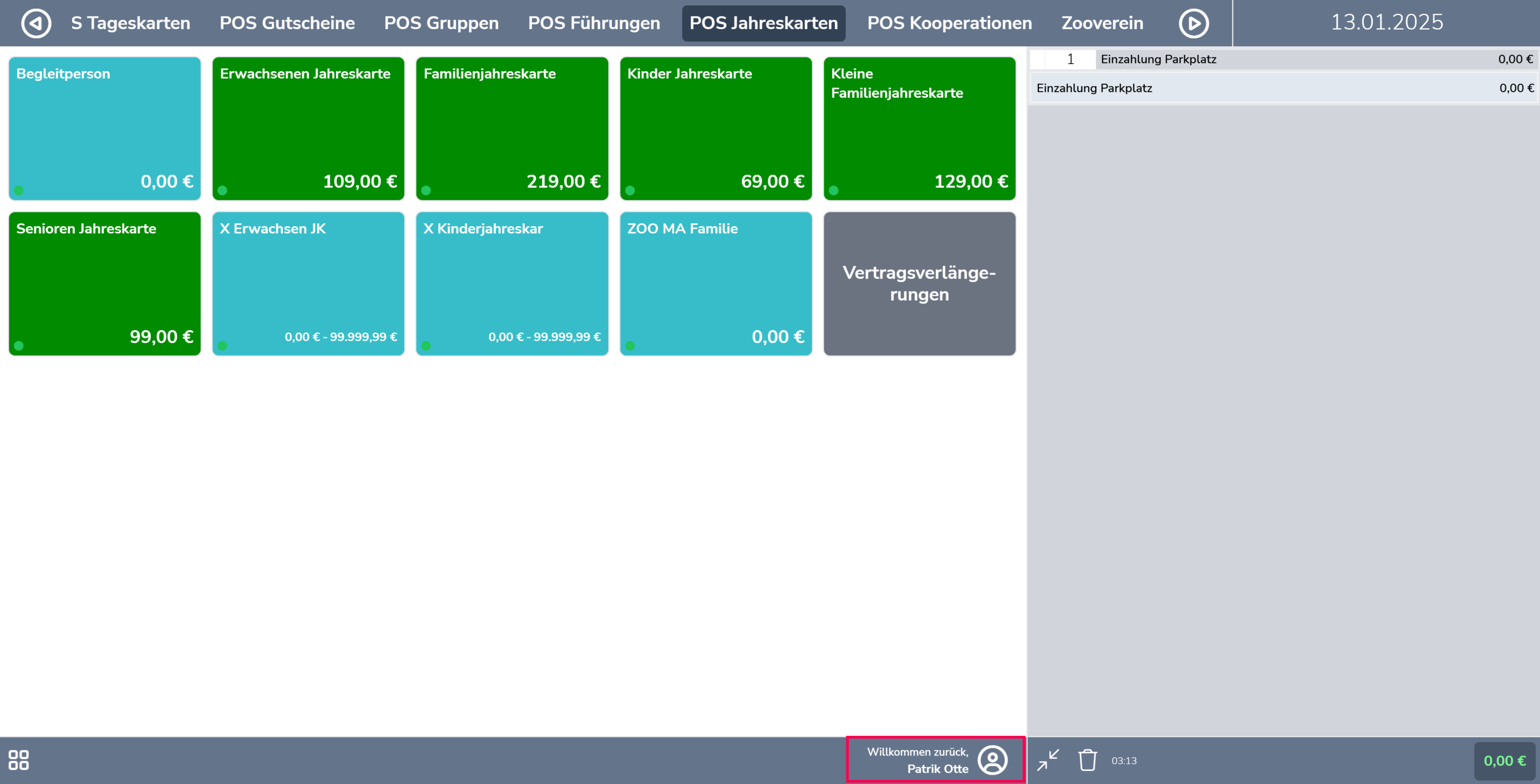1540x784 pixels.
Task: Add Senioren Jahreskarte to cart
Action: tap(104, 284)
